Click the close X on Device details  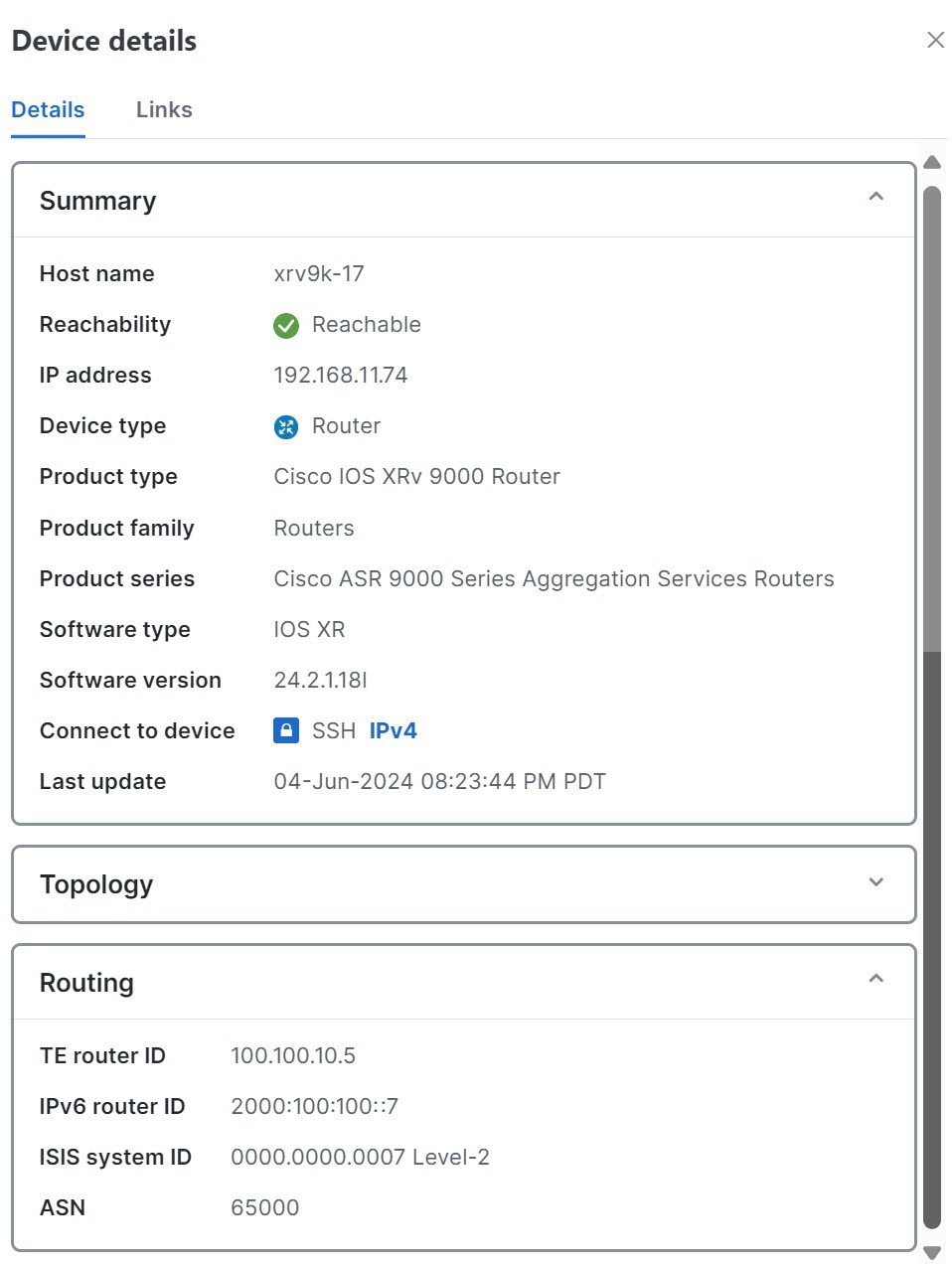pos(934,40)
